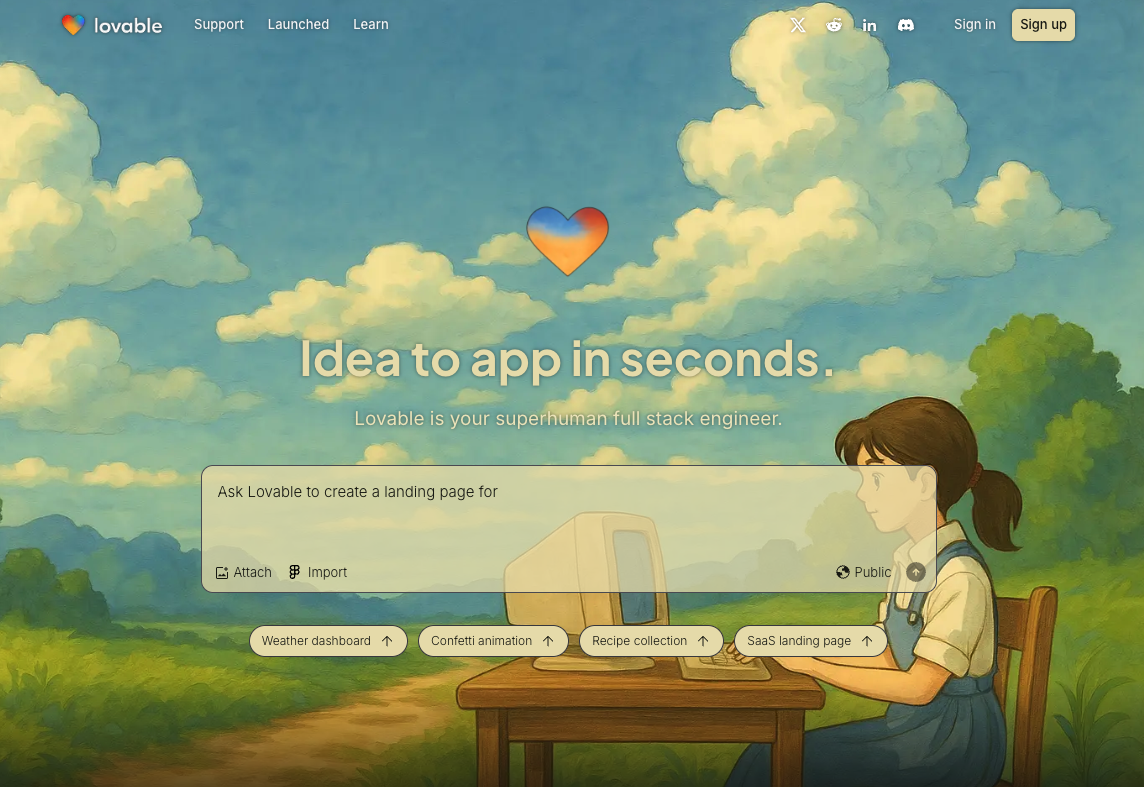
Task: Attach a file with the Attach button
Action: [x=244, y=573]
